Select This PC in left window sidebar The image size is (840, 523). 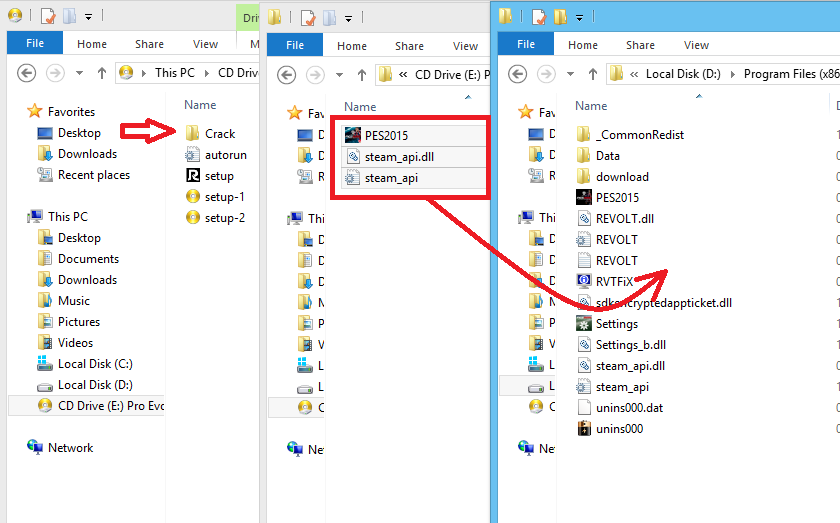point(58,216)
